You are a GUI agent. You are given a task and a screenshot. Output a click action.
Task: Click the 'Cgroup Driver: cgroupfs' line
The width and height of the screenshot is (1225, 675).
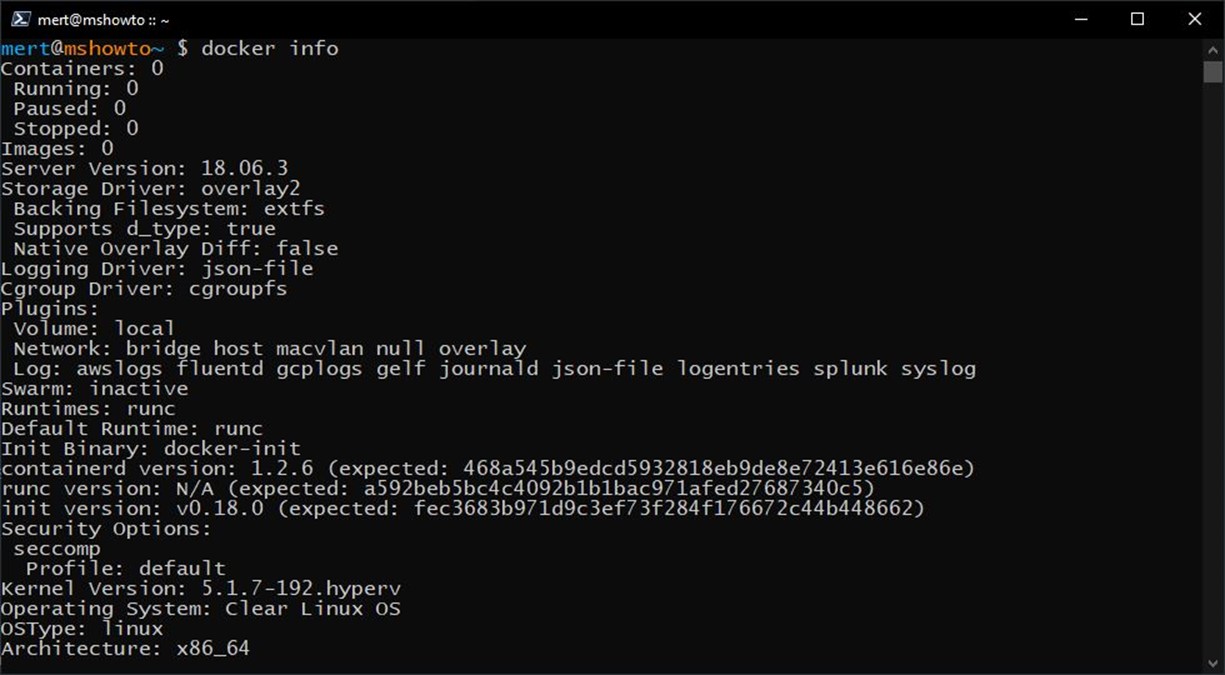click(x=145, y=288)
